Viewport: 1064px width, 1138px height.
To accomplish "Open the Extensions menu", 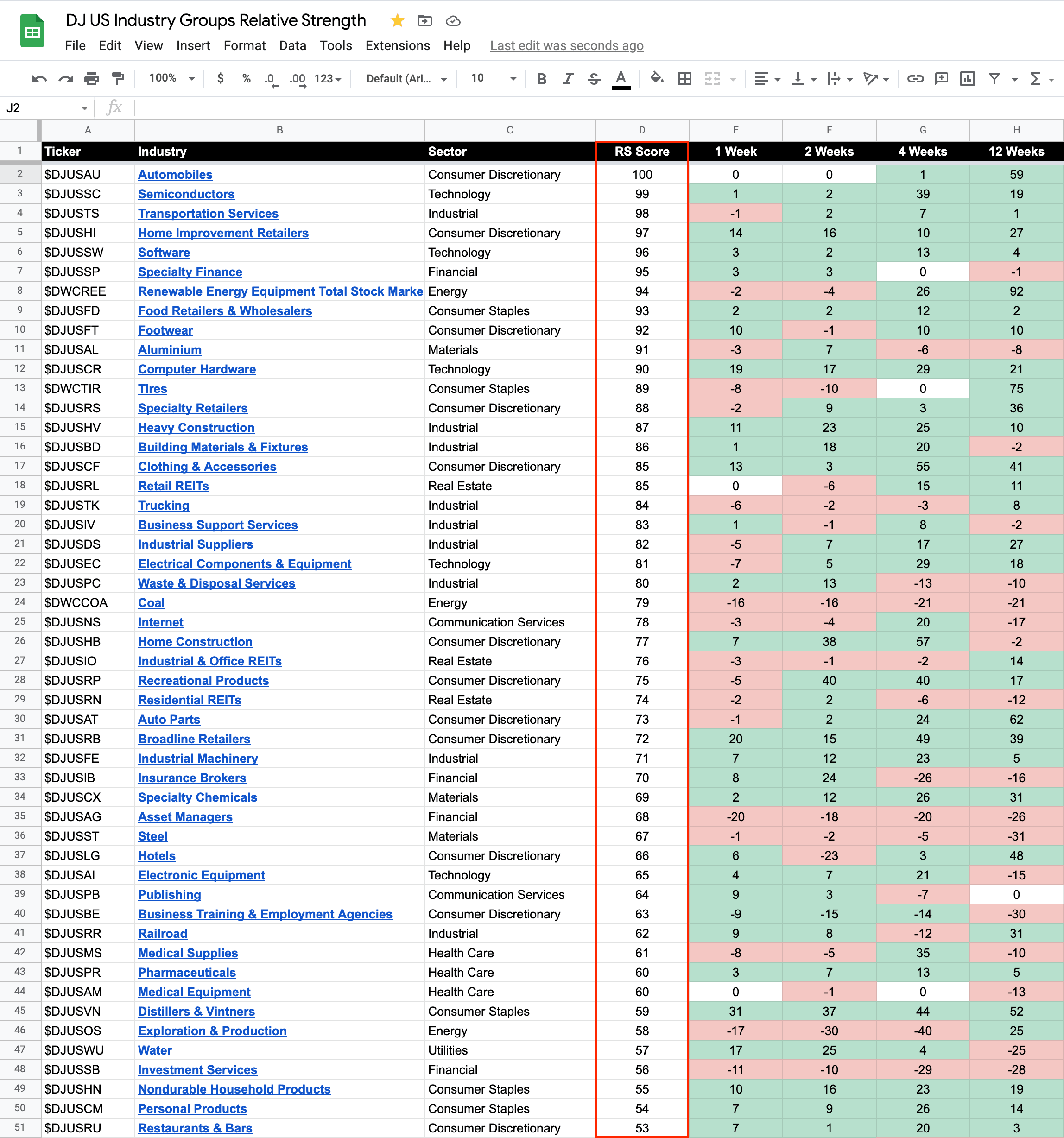I will [398, 46].
